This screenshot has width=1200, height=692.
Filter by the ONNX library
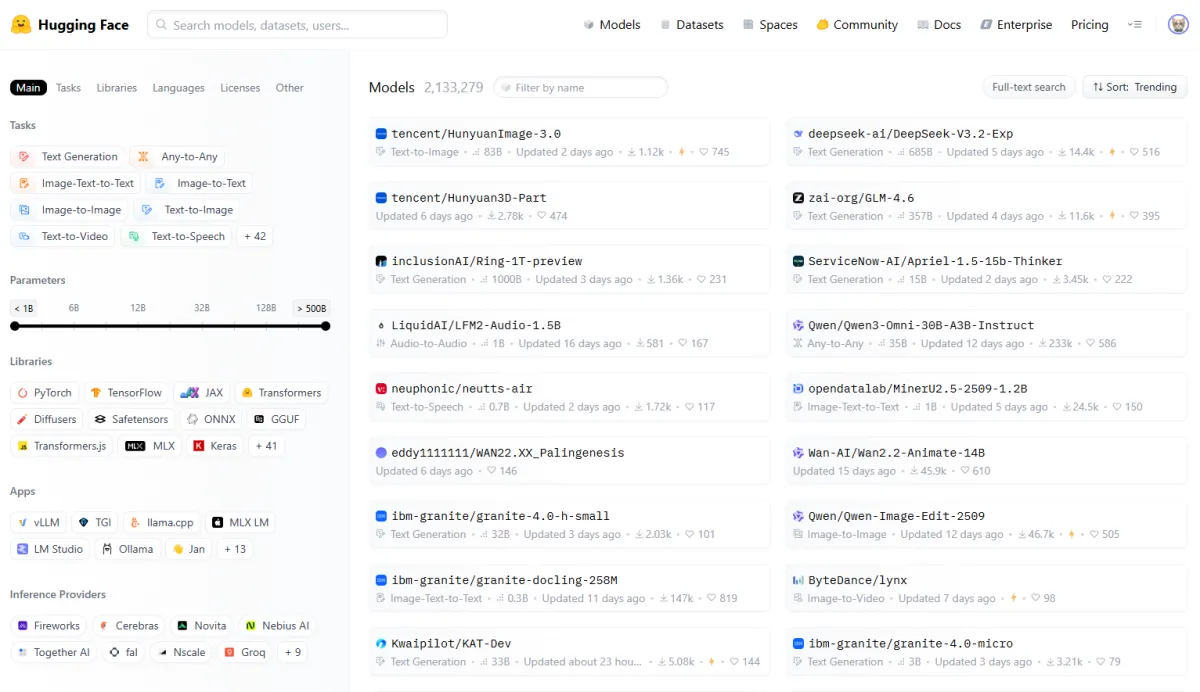[211, 420]
